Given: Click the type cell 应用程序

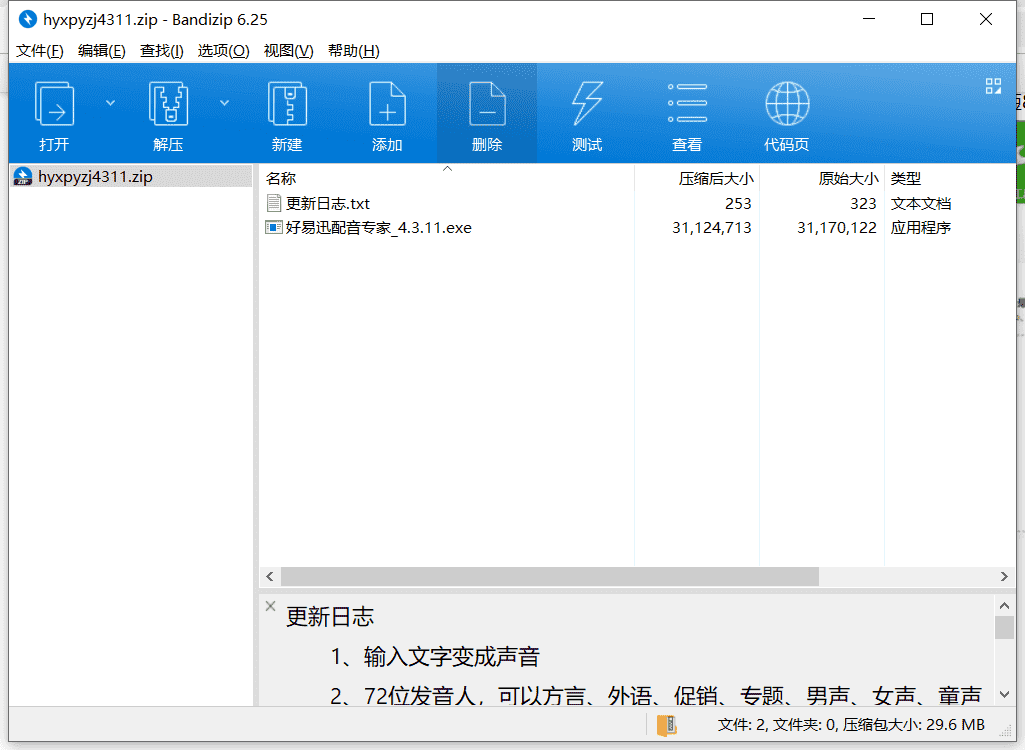Looking at the screenshot, I should [920, 228].
